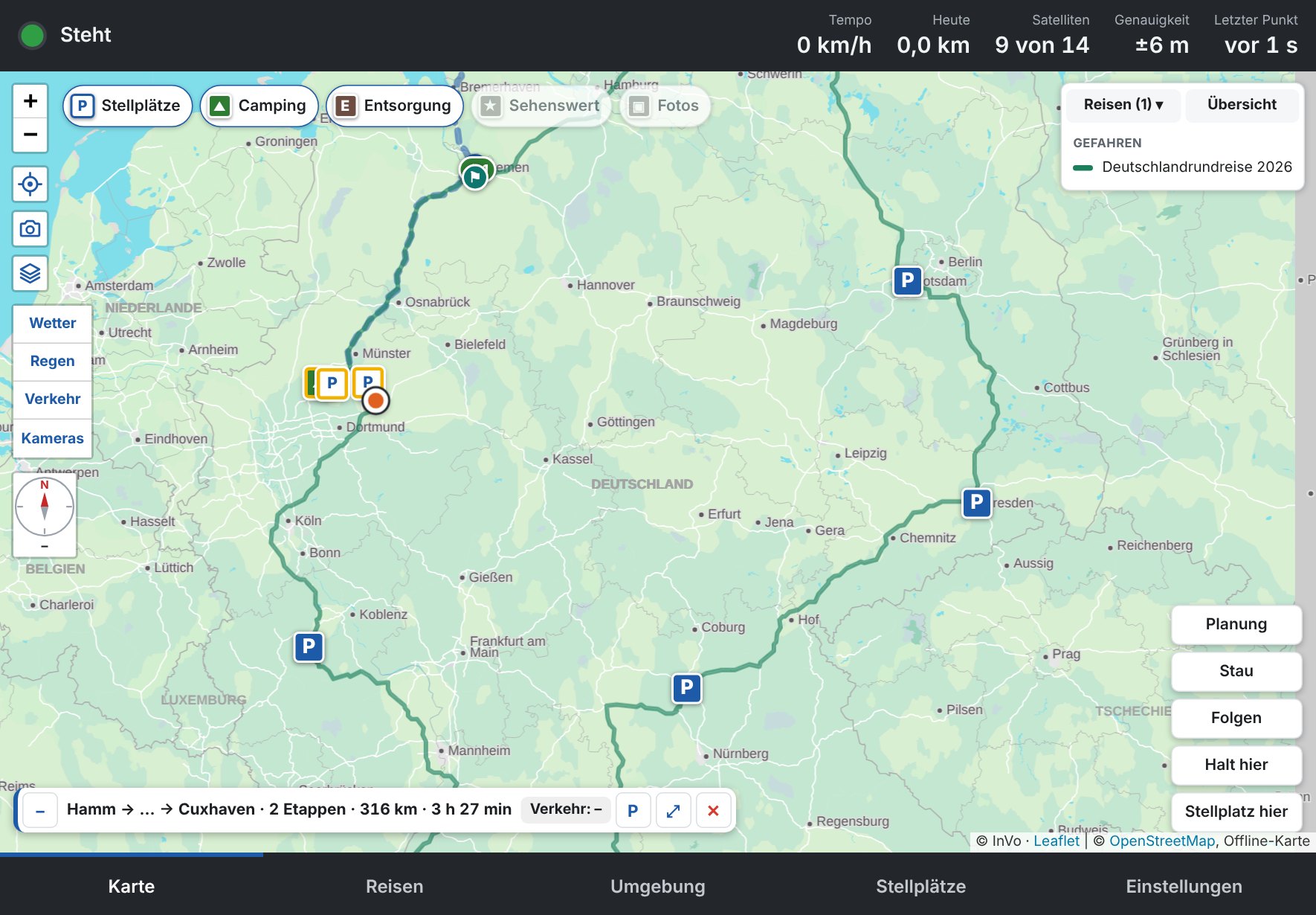1316x915 pixels.
Task: Select the Deutschlandrundreise 2026 trip entry
Action: [1183, 167]
